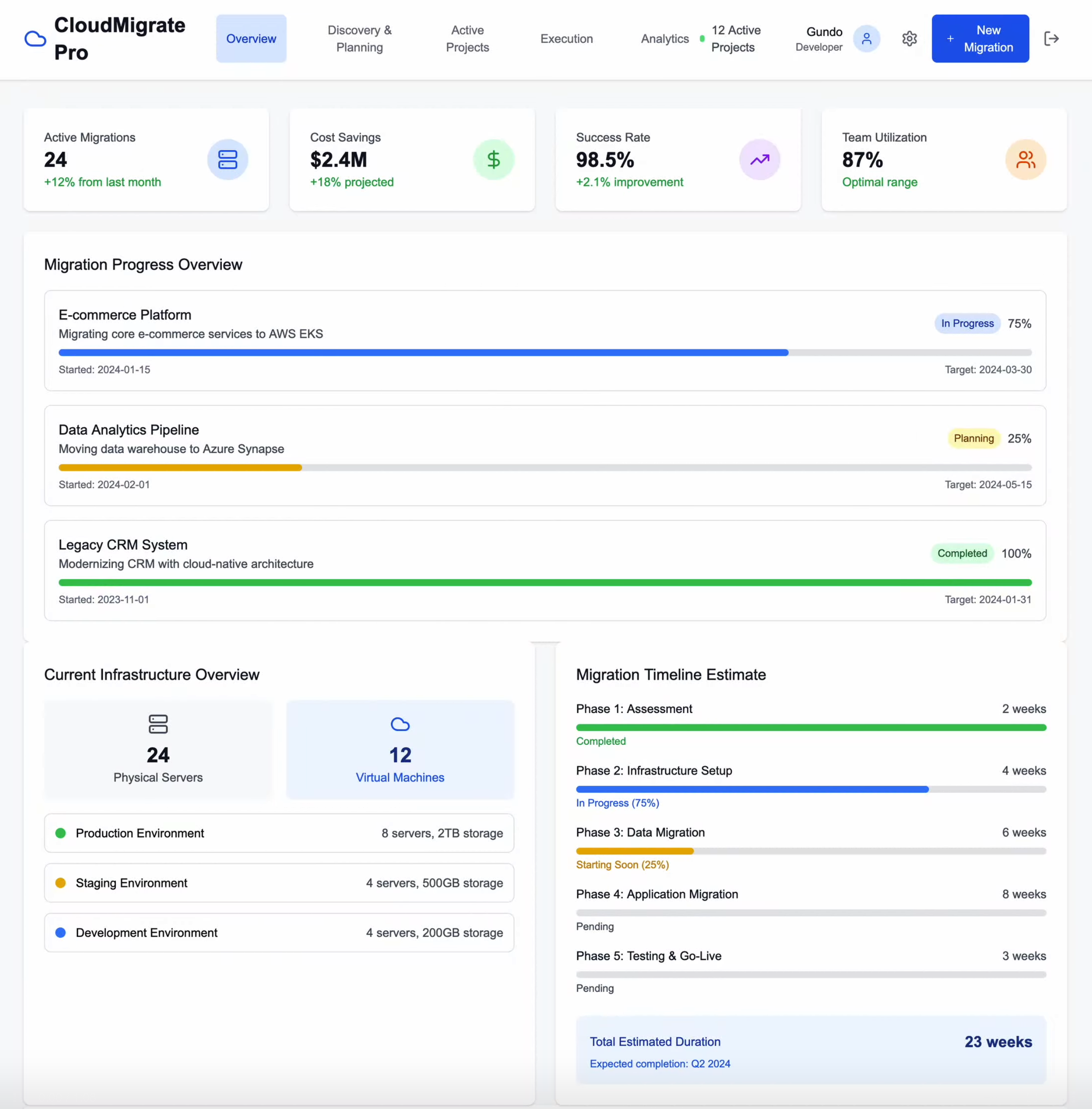Click the dollar icon on Cost Savings card
This screenshot has width=1092, height=1109.
494,159
